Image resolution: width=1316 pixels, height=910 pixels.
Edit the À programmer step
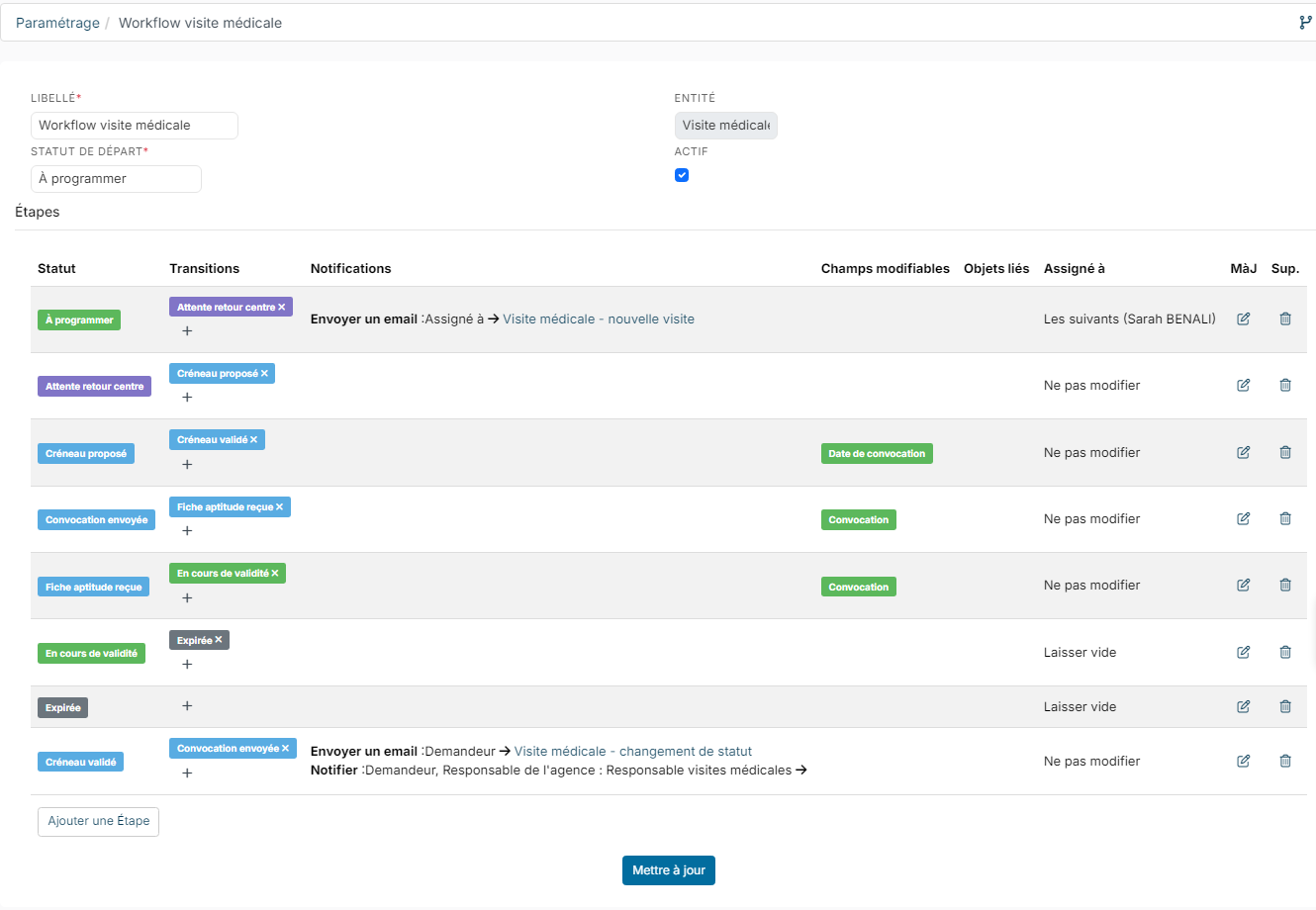(1244, 318)
